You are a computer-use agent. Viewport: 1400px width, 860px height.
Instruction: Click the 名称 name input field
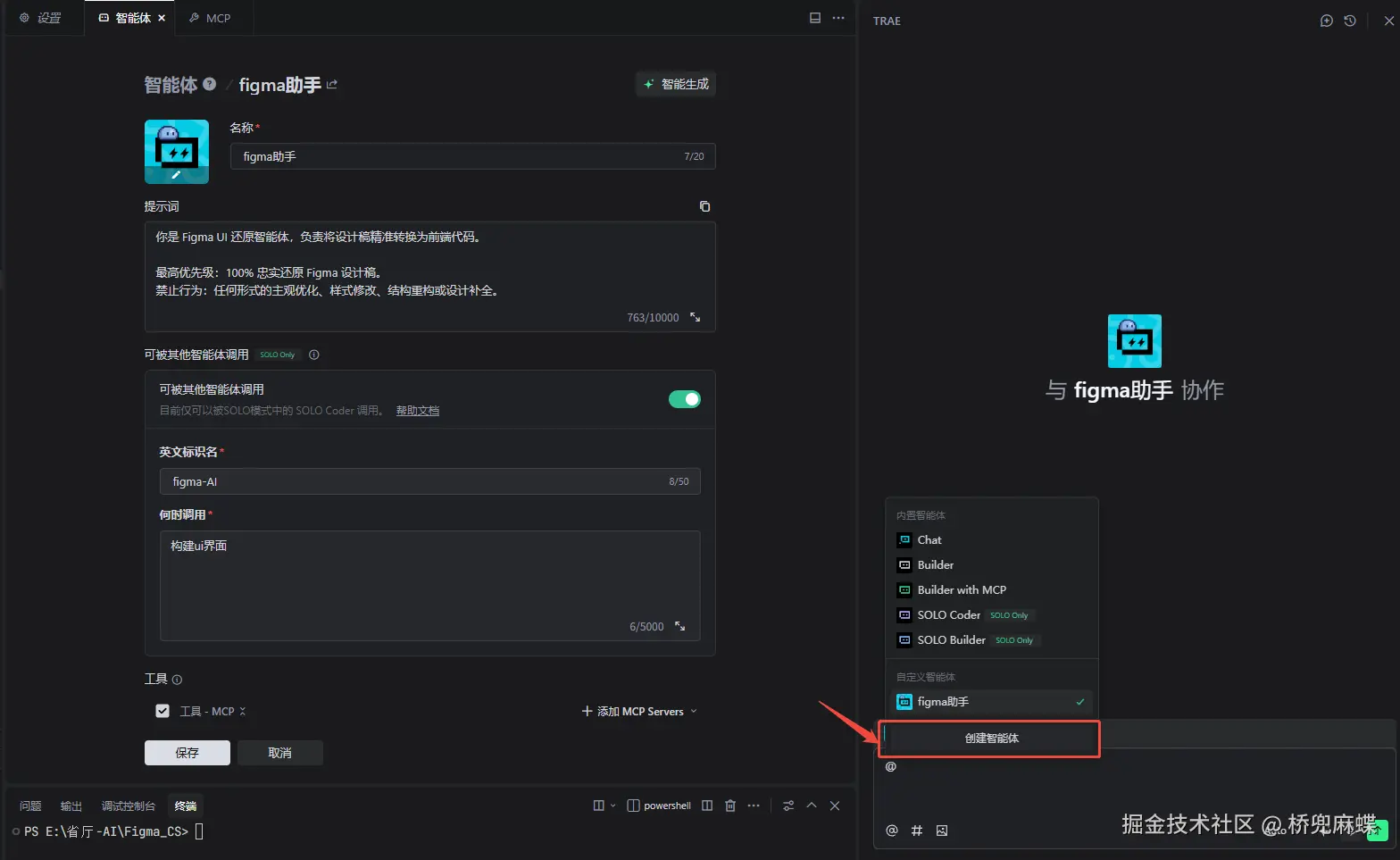pos(473,156)
